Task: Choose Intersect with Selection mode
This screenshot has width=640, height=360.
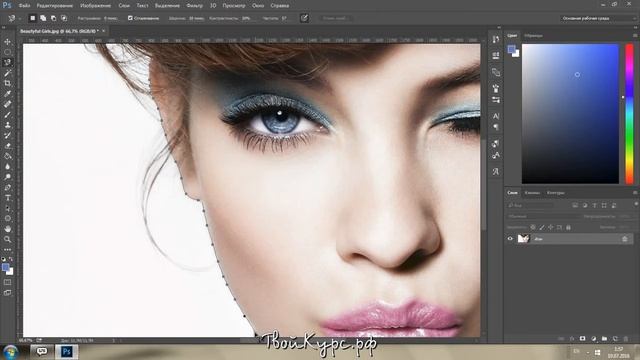Action: click(64, 18)
